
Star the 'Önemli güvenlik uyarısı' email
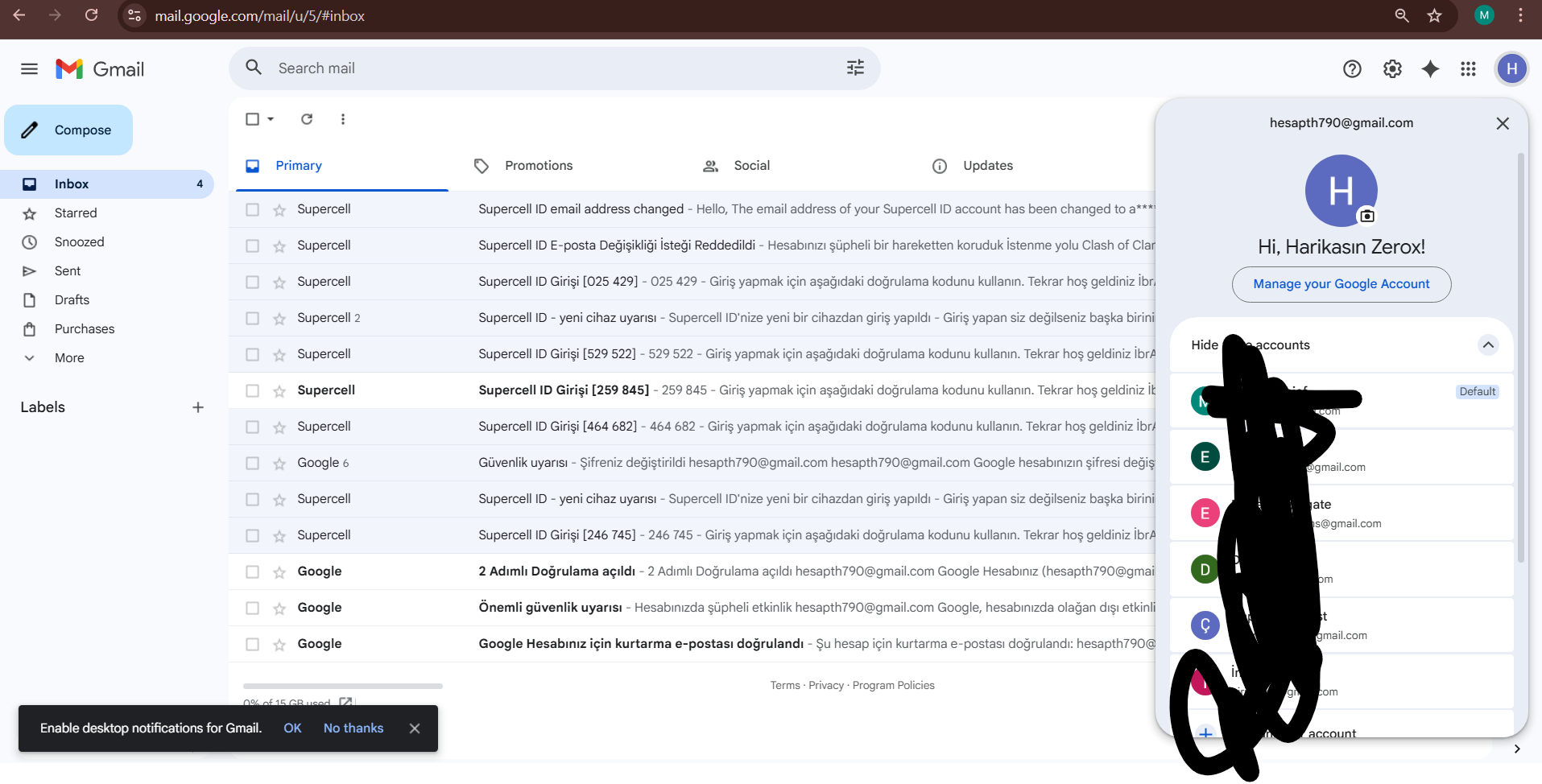279,609
